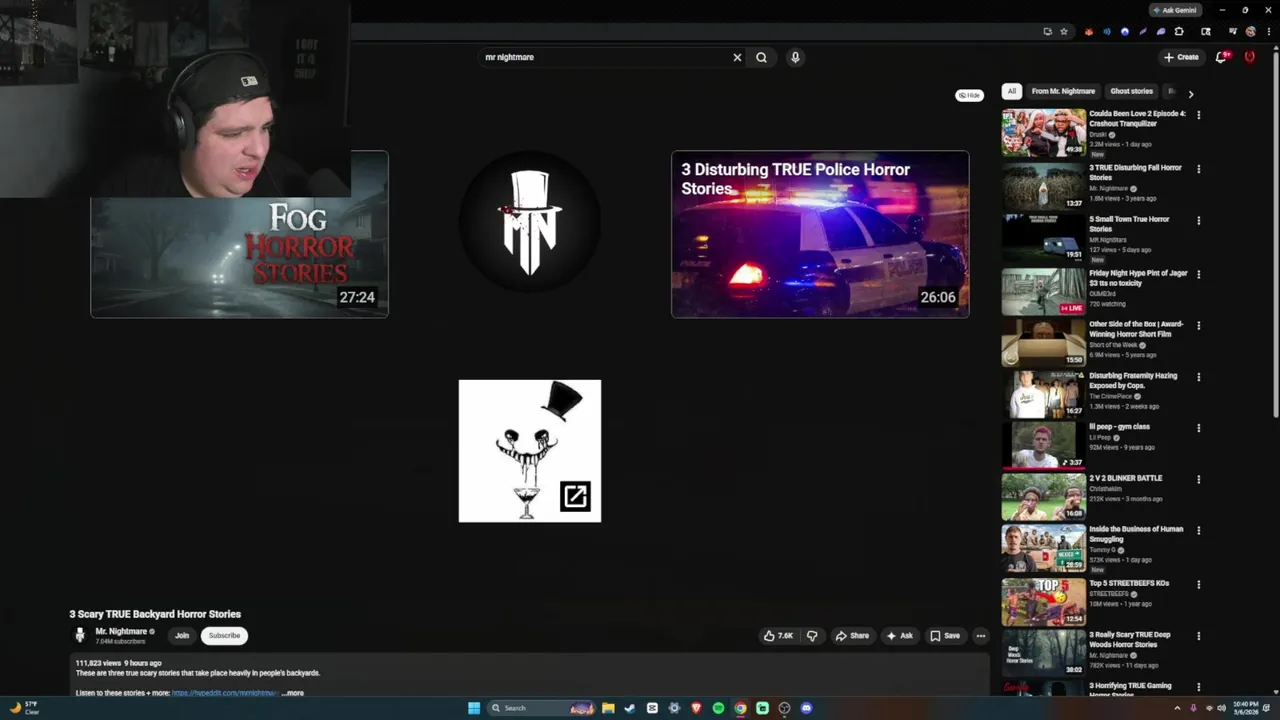1280x720 pixels.
Task: Click the YouTube search magnifier button
Action: (x=761, y=57)
